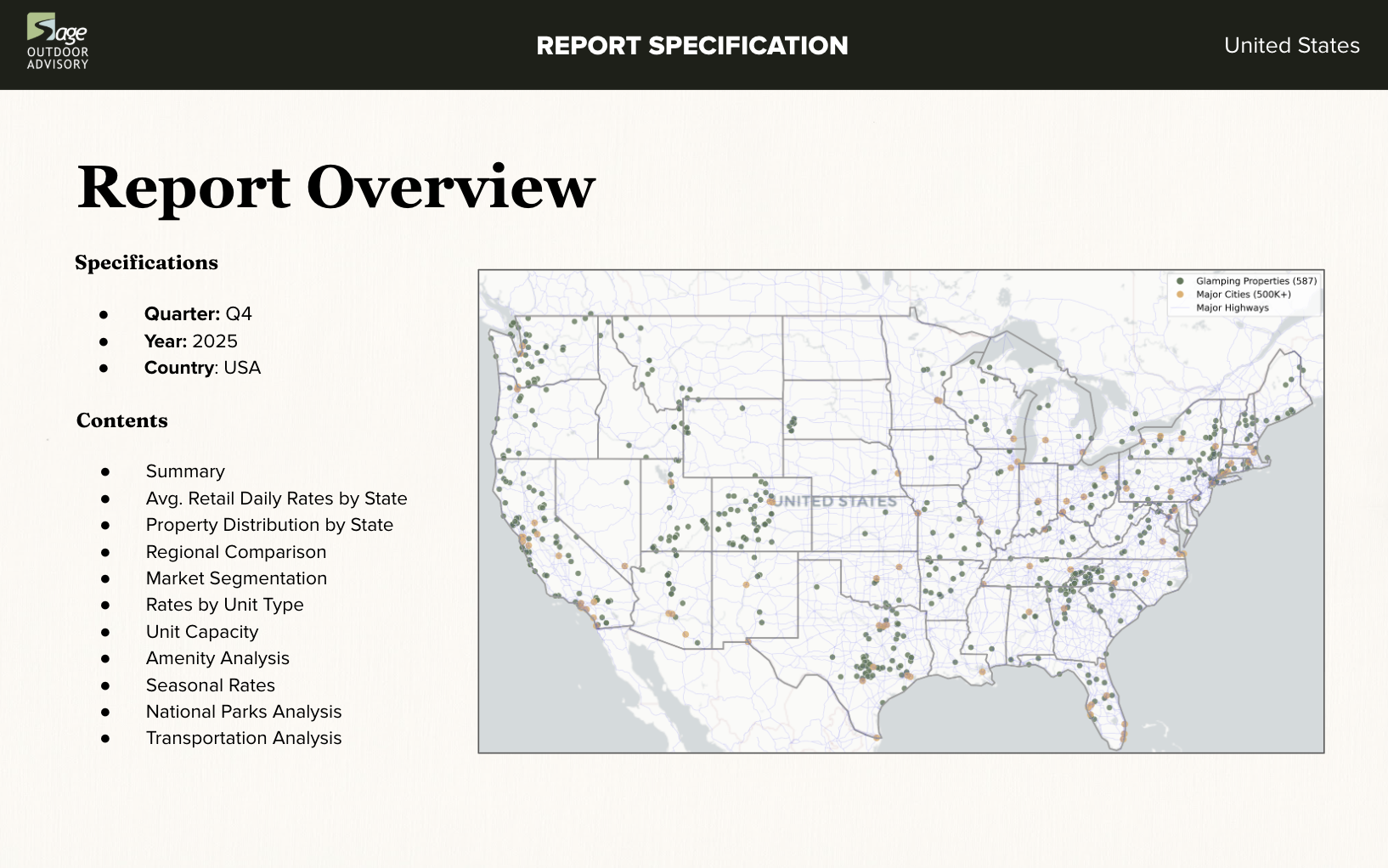Viewport: 1388px width, 868px height.
Task: Click the Unit Capacity contents item
Action: click(202, 632)
